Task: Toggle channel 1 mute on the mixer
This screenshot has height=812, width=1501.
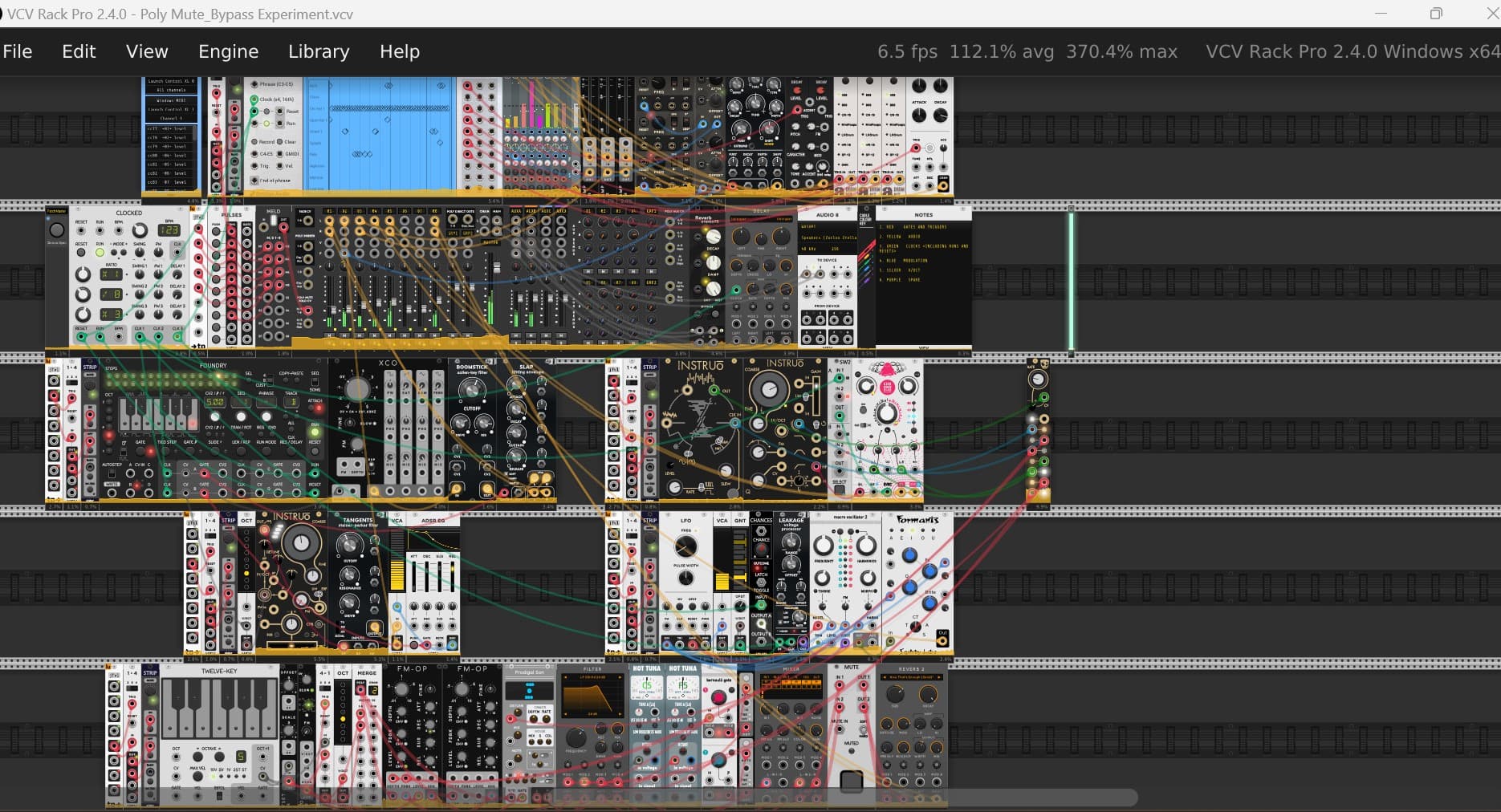Action: click(x=329, y=335)
